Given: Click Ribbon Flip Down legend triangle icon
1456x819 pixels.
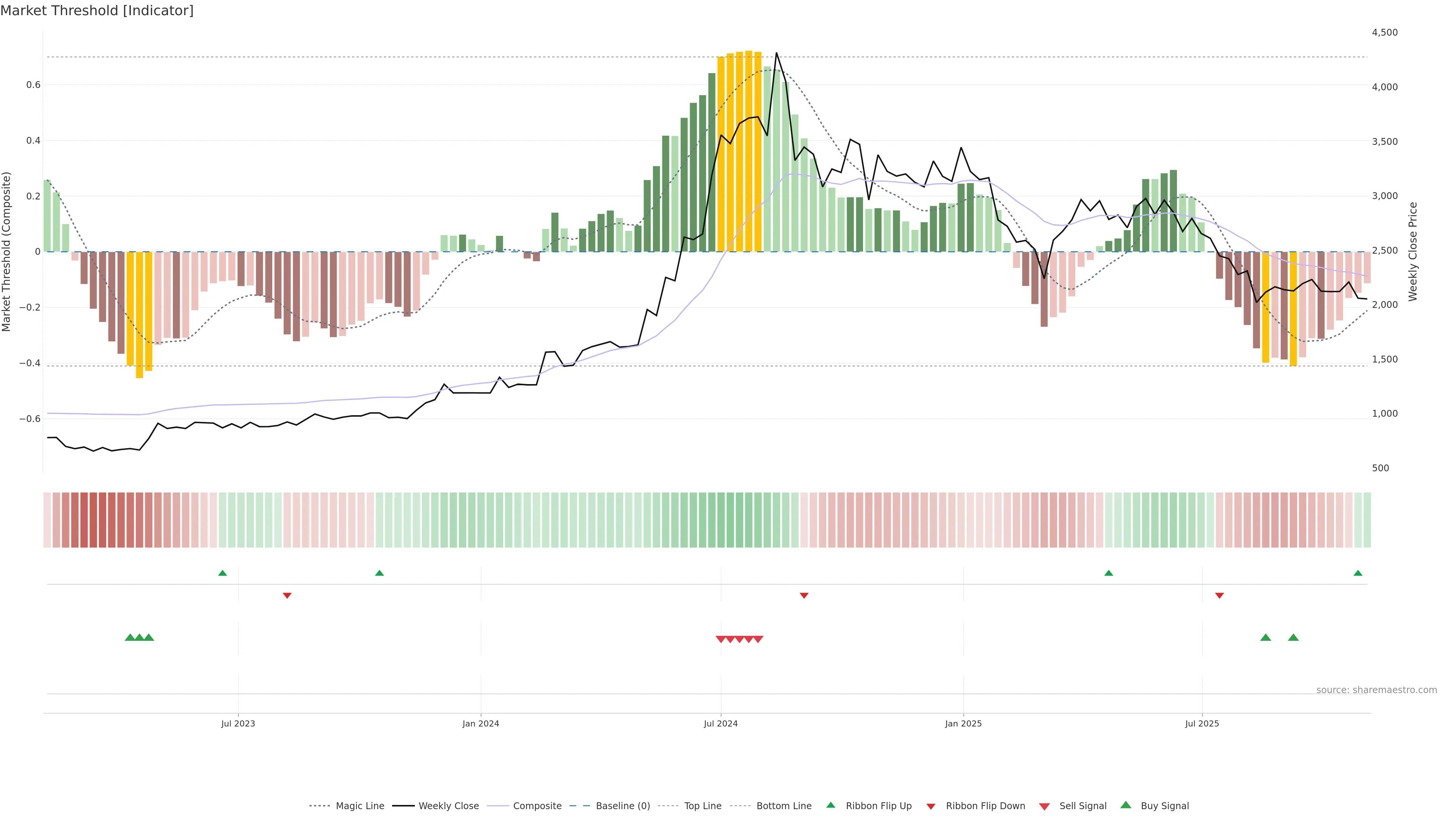Looking at the screenshot, I should [931, 806].
